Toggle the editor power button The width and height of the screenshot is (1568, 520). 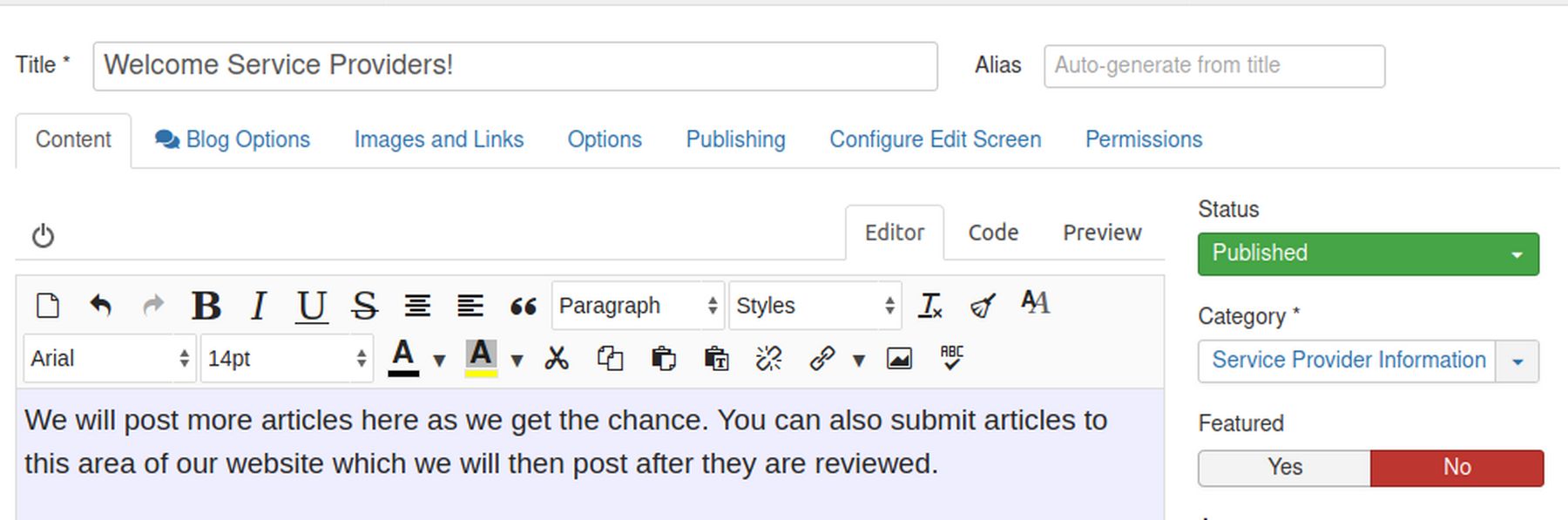coord(43,236)
